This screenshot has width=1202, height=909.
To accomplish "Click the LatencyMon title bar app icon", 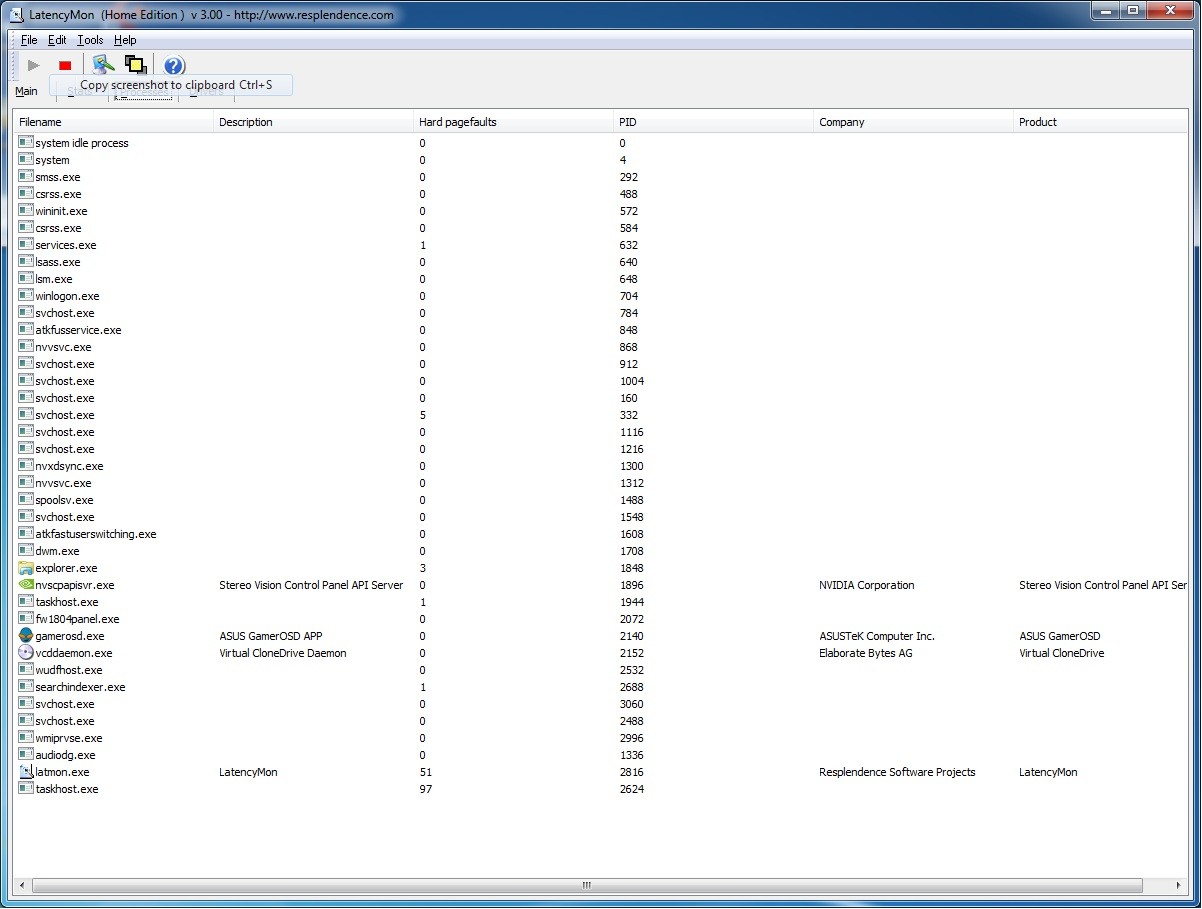I will click(15, 13).
